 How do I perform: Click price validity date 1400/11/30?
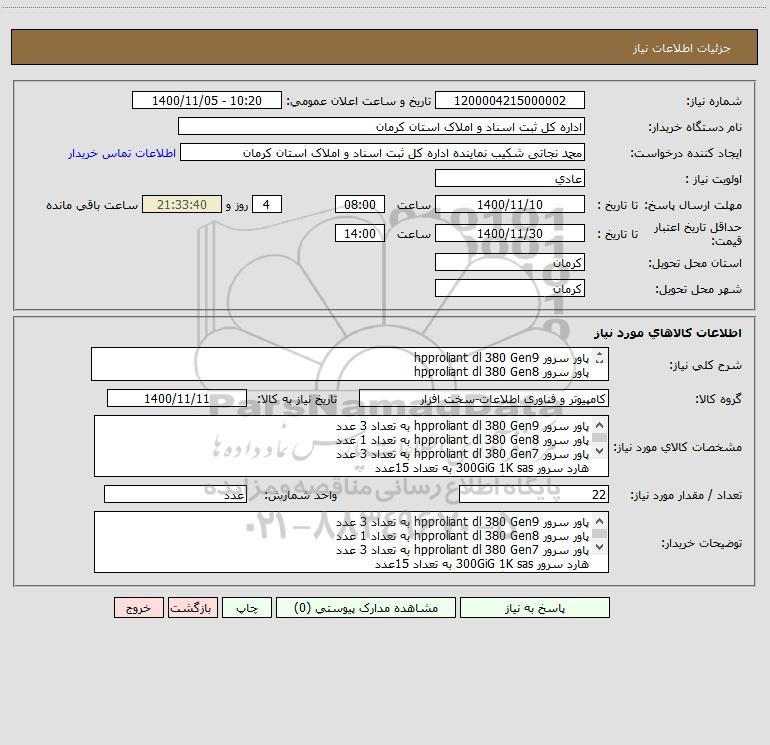[510, 233]
